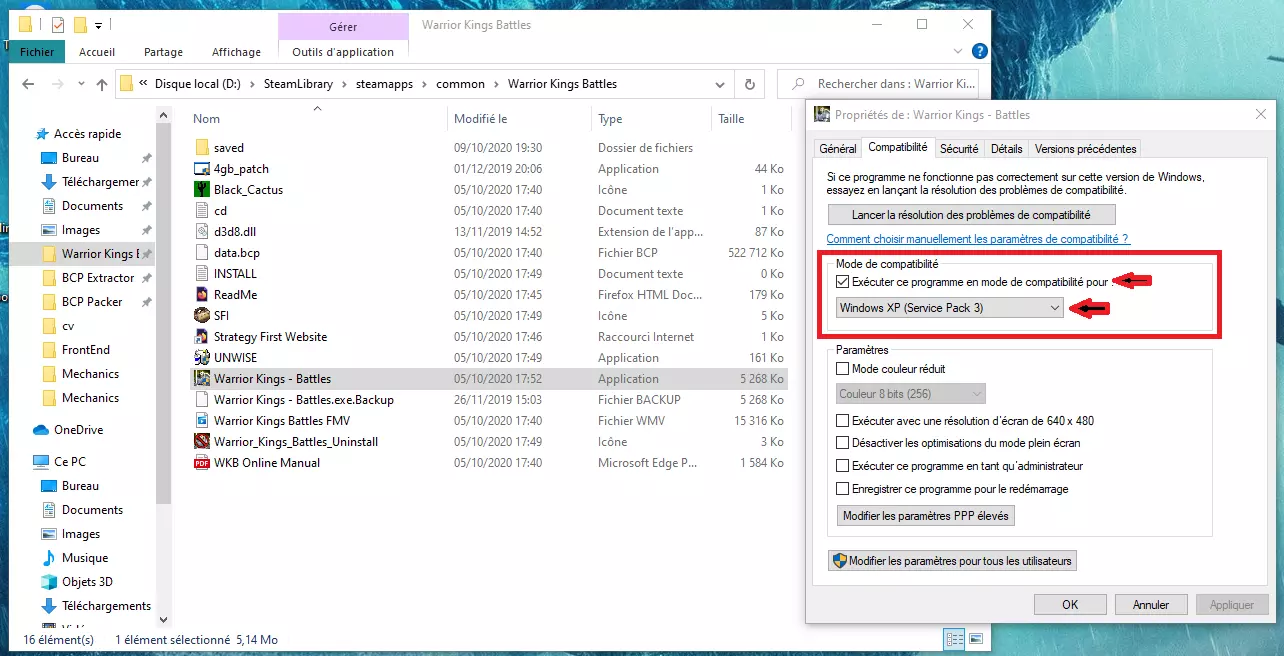Click the Warrior_Kings_Battles_Uninstall icon
Viewport: 1284px width, 656px height.
[201, 442]
